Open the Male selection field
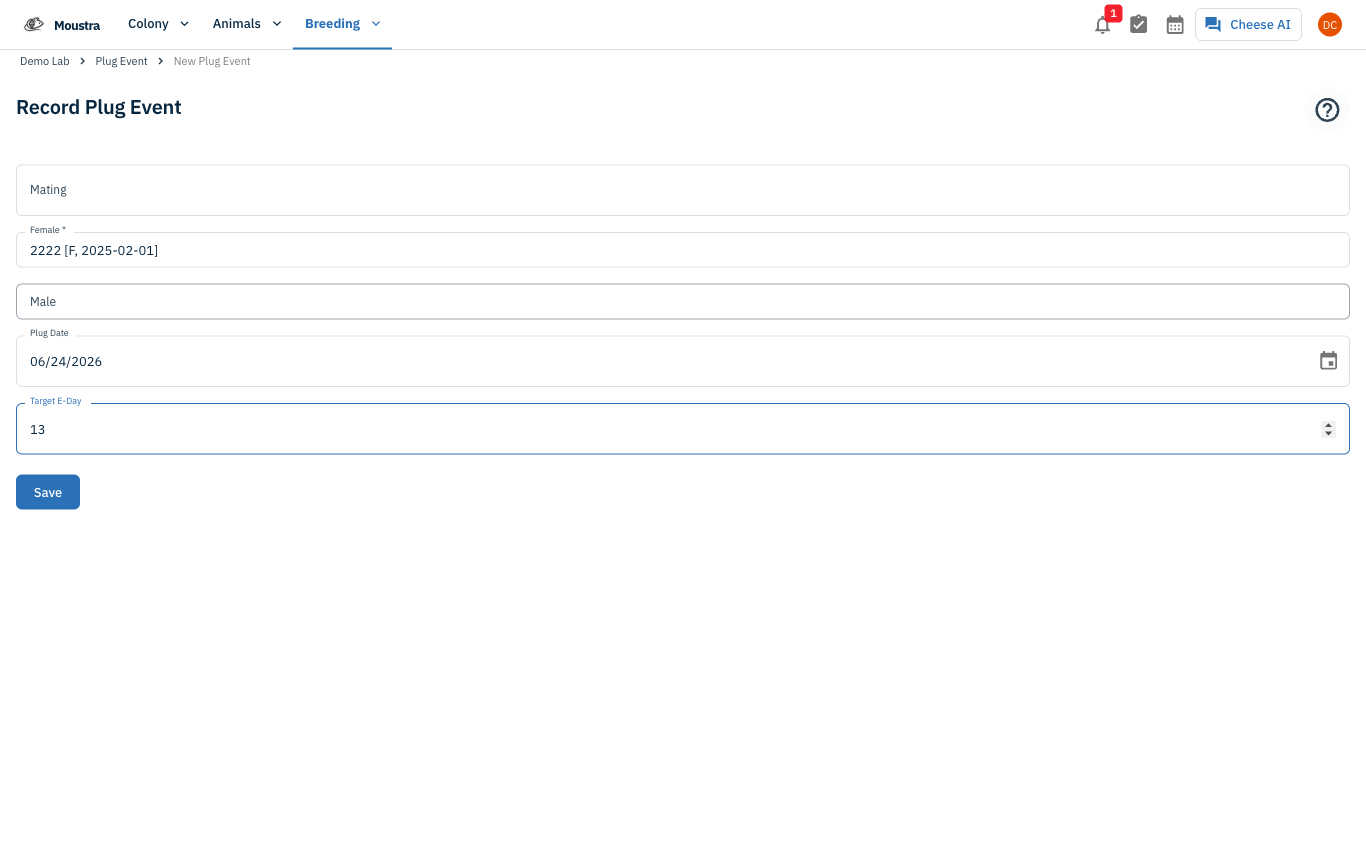Screen dimensions: 1366x854 click(683, 302)
